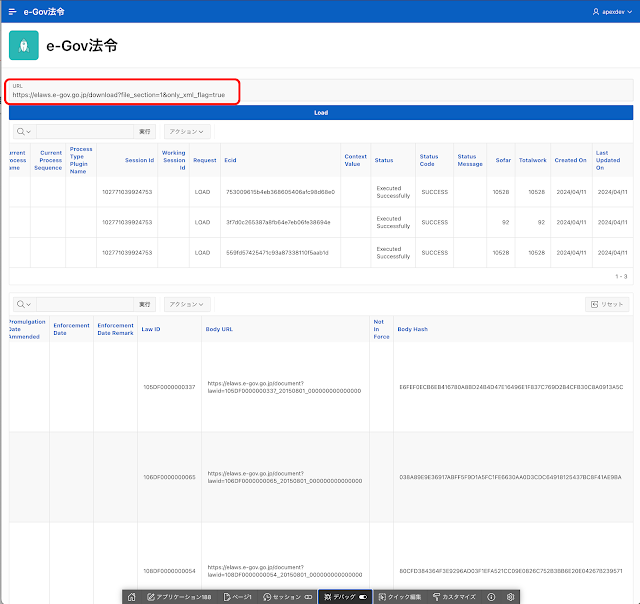640x604 pixels.
Task: Click the Home icon in developer toolbar
Action: pyautogui.click(x=131, y=597)
